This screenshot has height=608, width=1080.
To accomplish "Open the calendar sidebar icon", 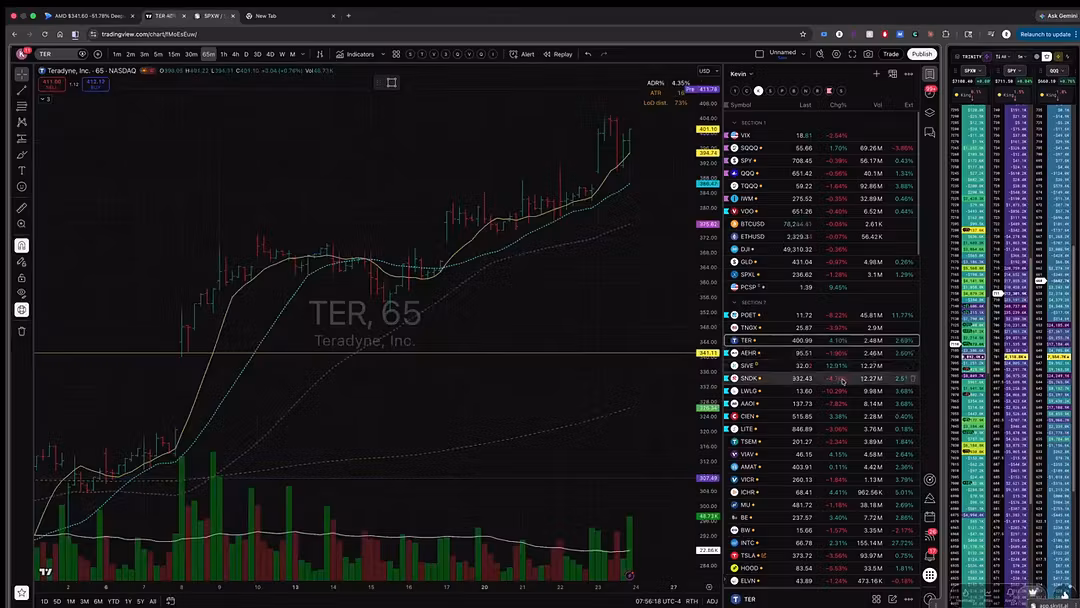I will tap(930, 516).
